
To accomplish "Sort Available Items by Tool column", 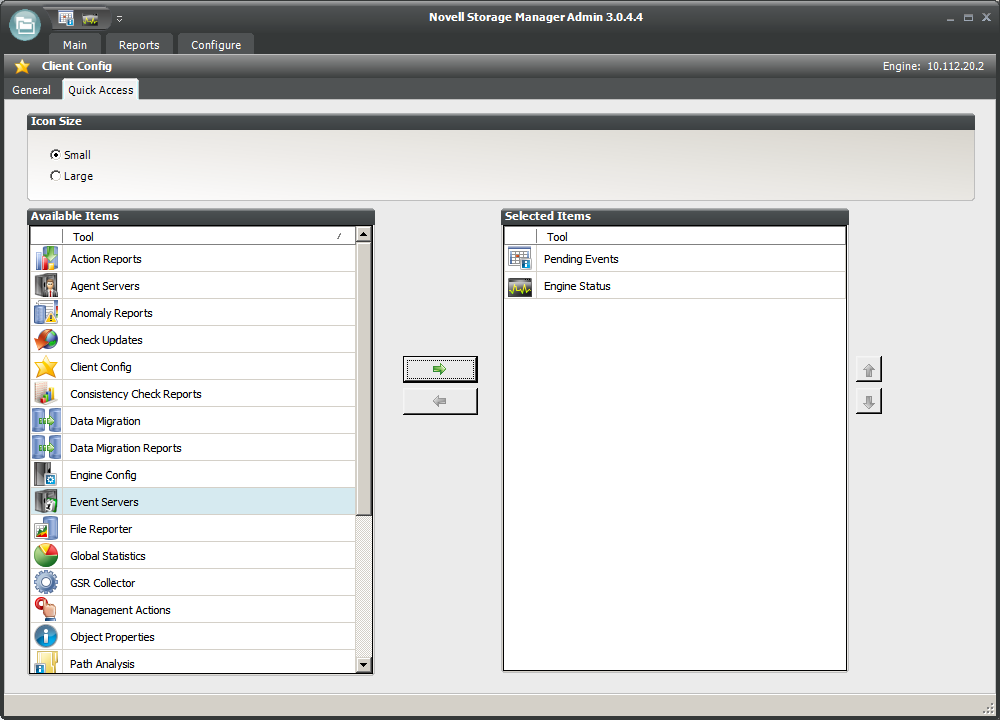I will pyautogui.click(x=209, y=237).
